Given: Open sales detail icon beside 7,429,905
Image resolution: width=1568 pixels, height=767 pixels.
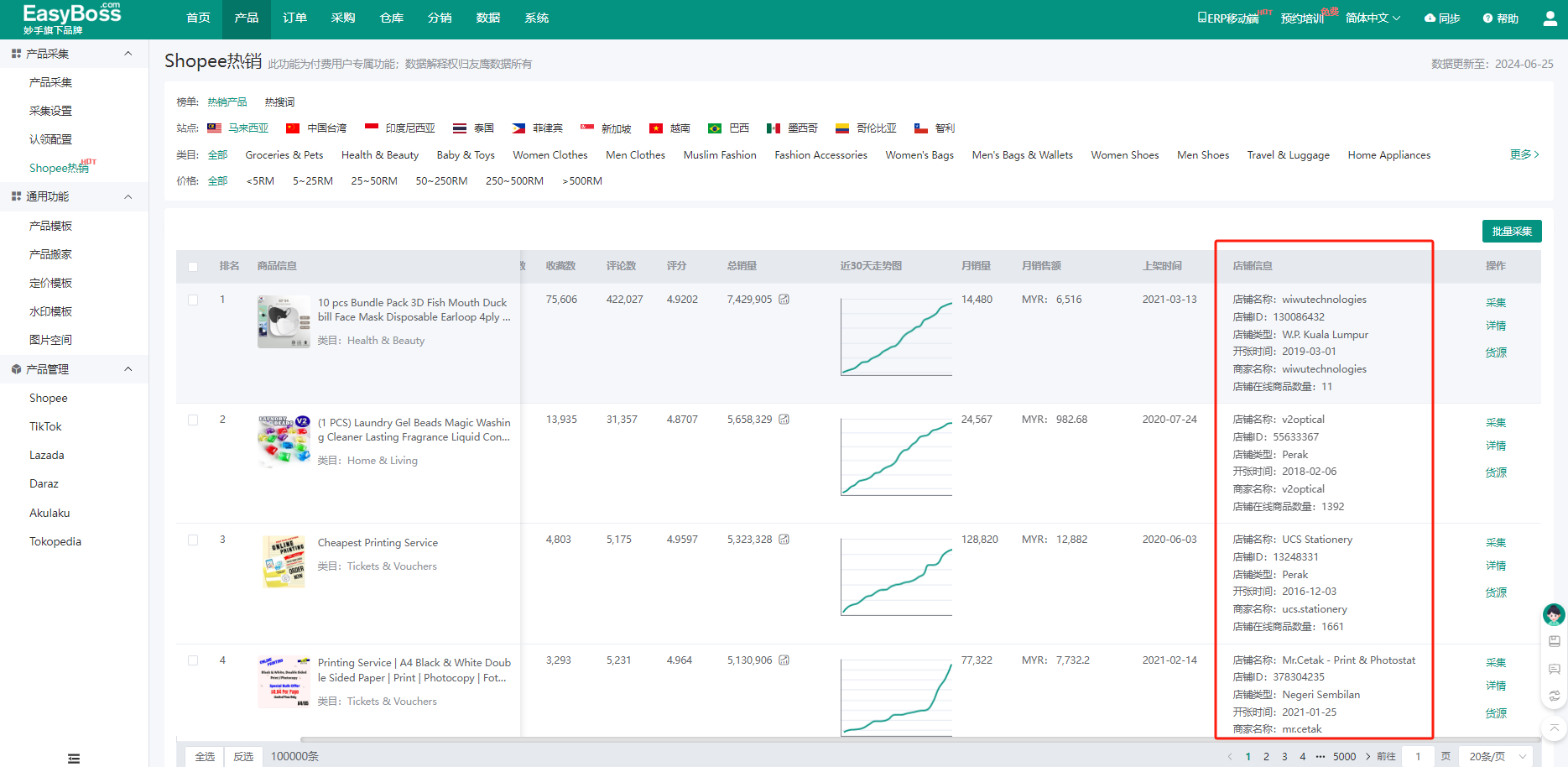Looking at the screenshot, I should [x=784, y=300].
